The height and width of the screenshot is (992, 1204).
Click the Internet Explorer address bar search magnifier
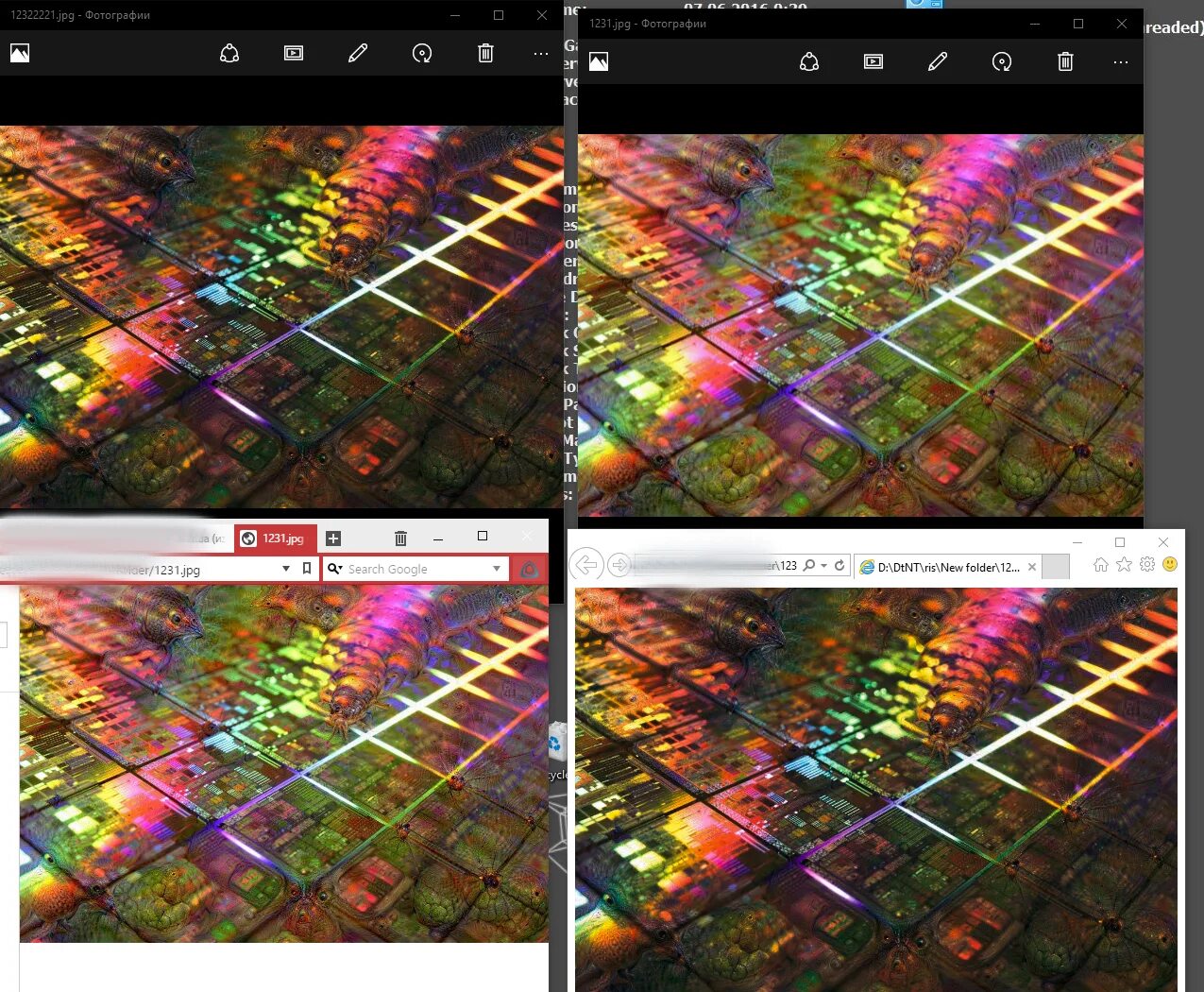click(809, 566)
